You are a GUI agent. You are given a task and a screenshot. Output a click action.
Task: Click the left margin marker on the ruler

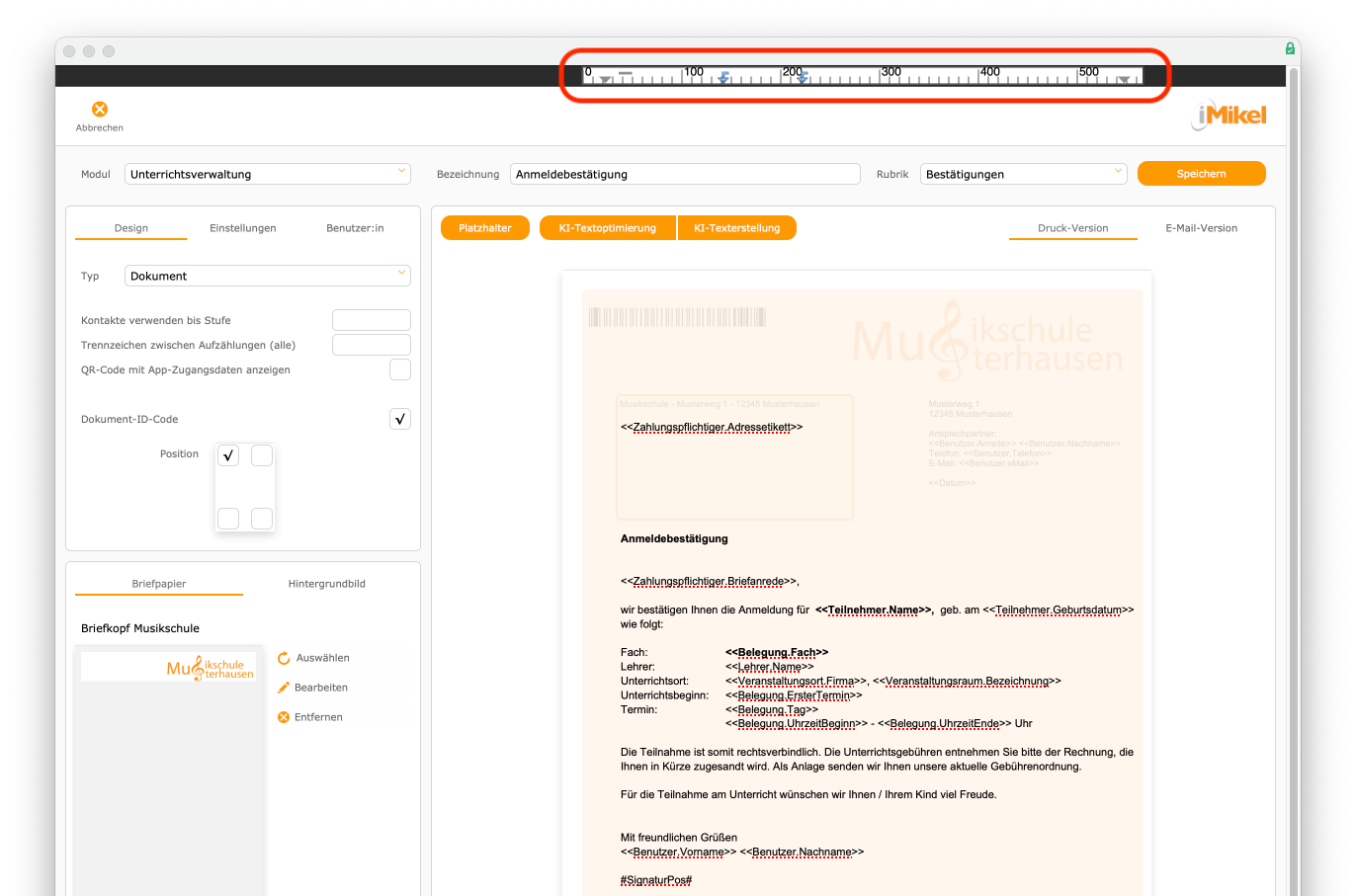(x=605, y=80)
